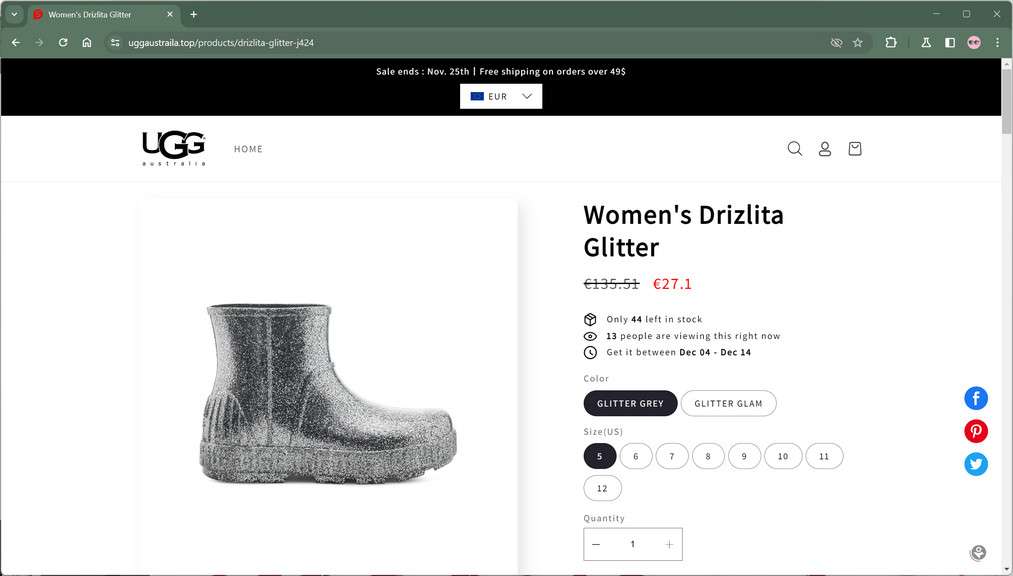
Task: Open Chrome three-dot menu
Action: (x=997, y=43)
